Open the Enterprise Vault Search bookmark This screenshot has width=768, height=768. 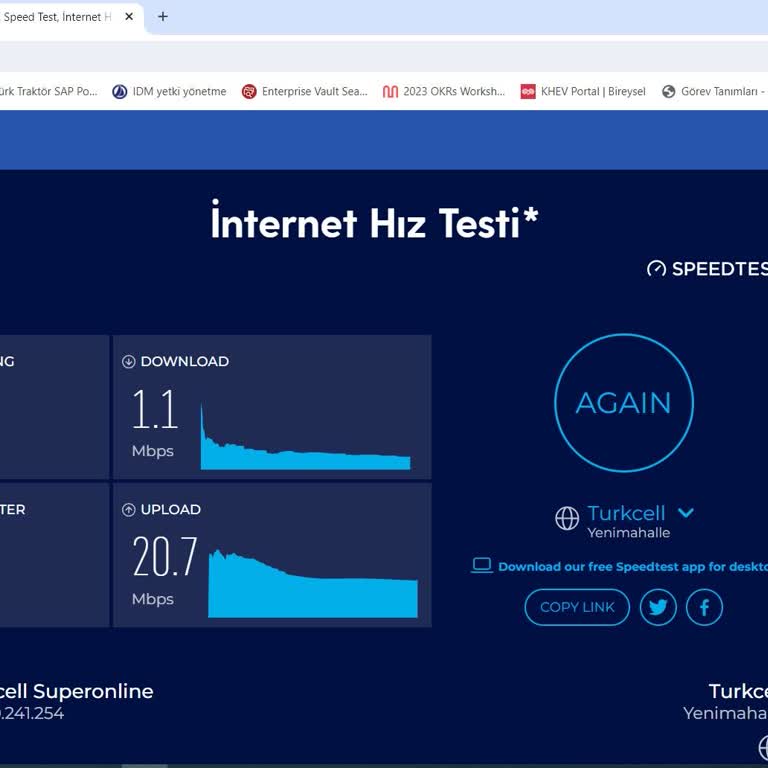pos(304,92)
